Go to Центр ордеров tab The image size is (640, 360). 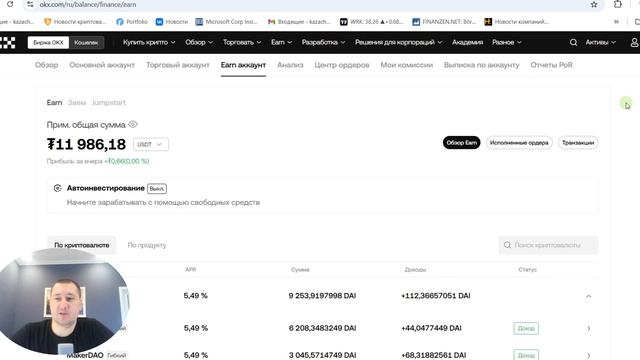coord(342,65)
